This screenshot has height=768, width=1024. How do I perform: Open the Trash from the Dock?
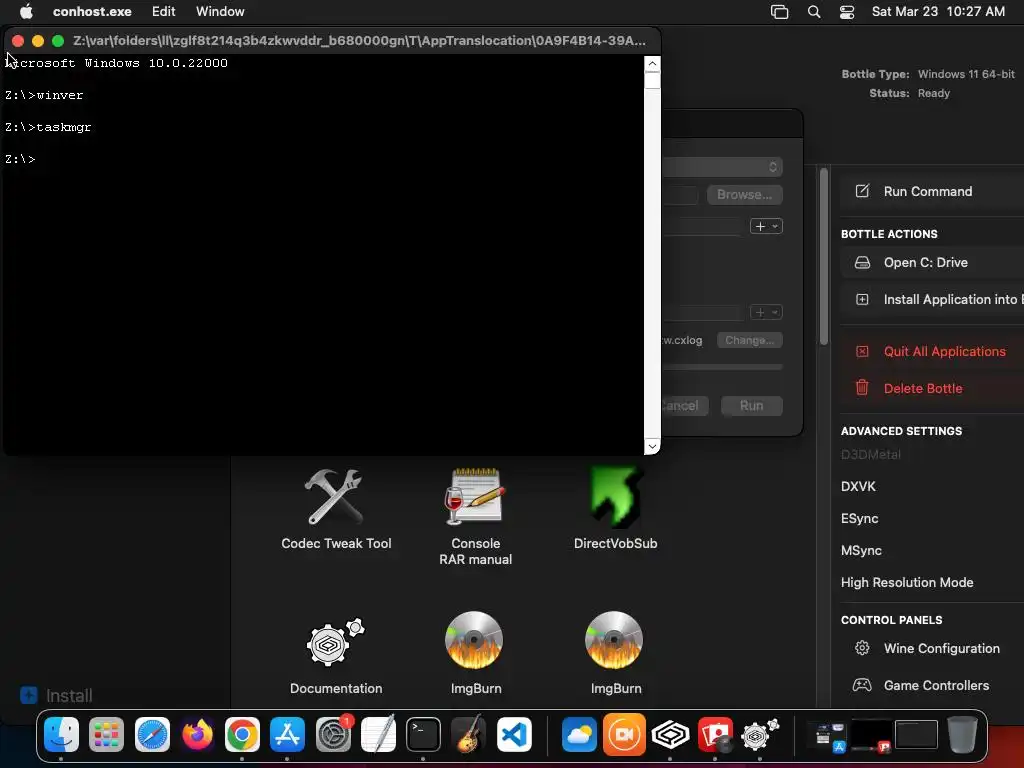(x=962, y=734)
